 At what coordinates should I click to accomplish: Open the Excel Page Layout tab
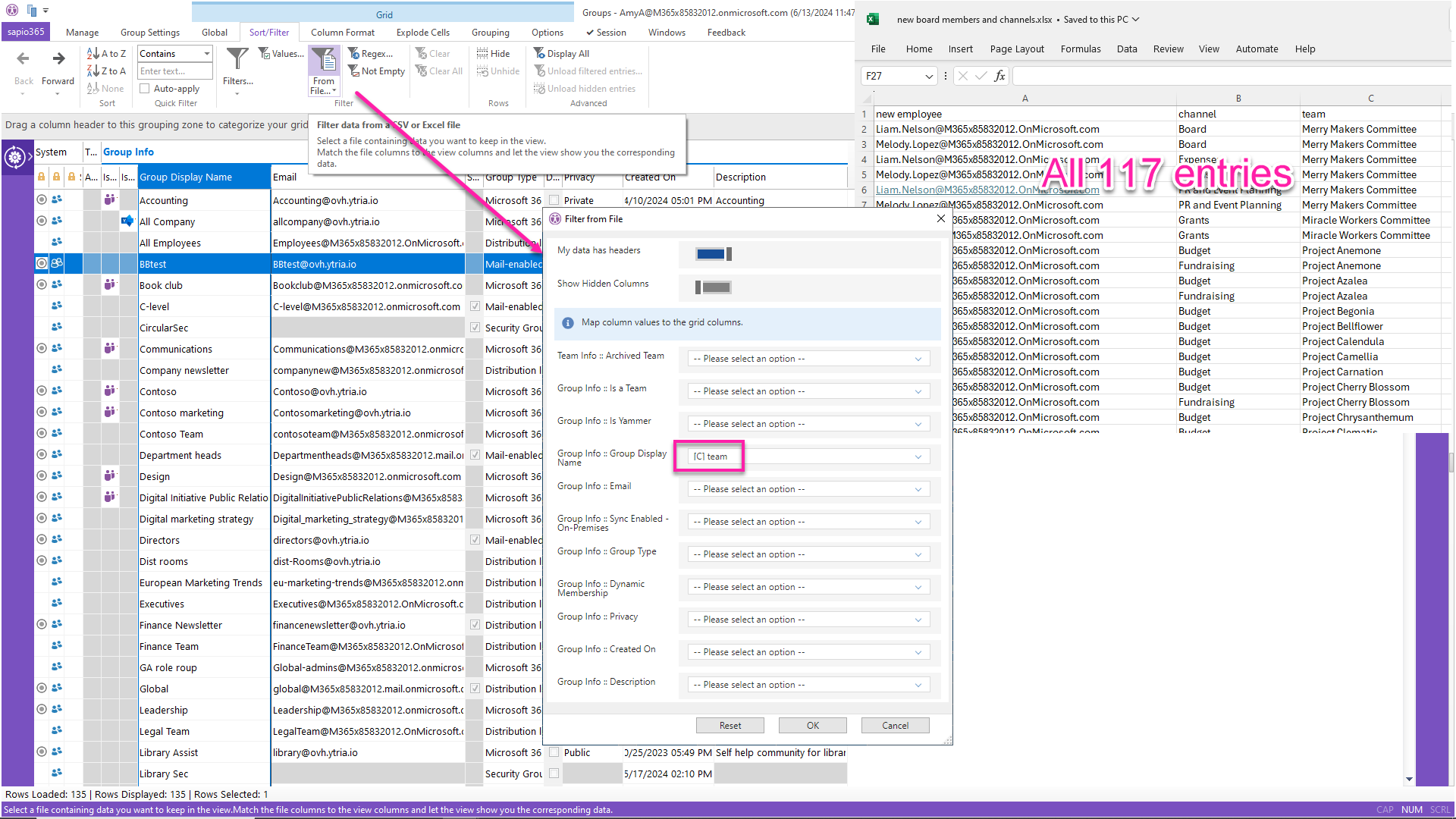1017,49
